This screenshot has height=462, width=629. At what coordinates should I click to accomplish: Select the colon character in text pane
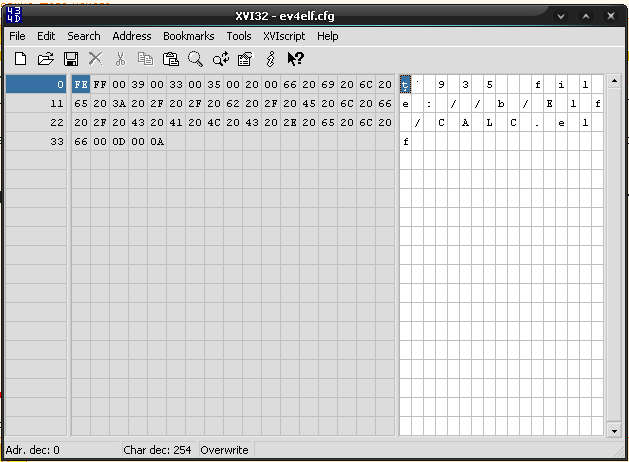tap(429, 103)
